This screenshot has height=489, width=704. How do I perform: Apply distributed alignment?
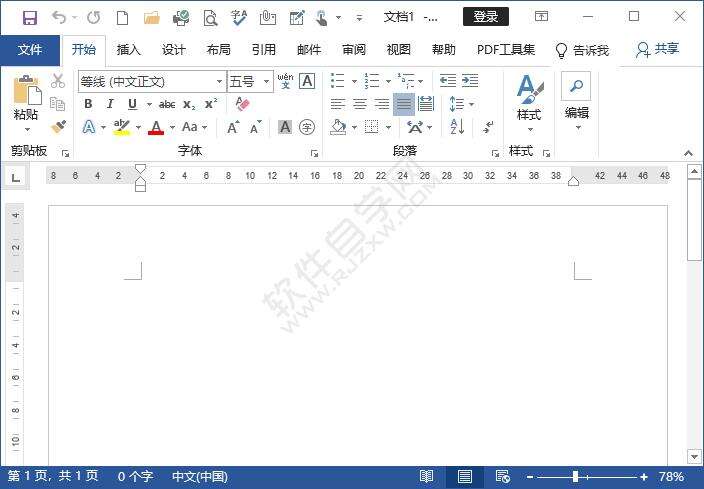(426, 104)
